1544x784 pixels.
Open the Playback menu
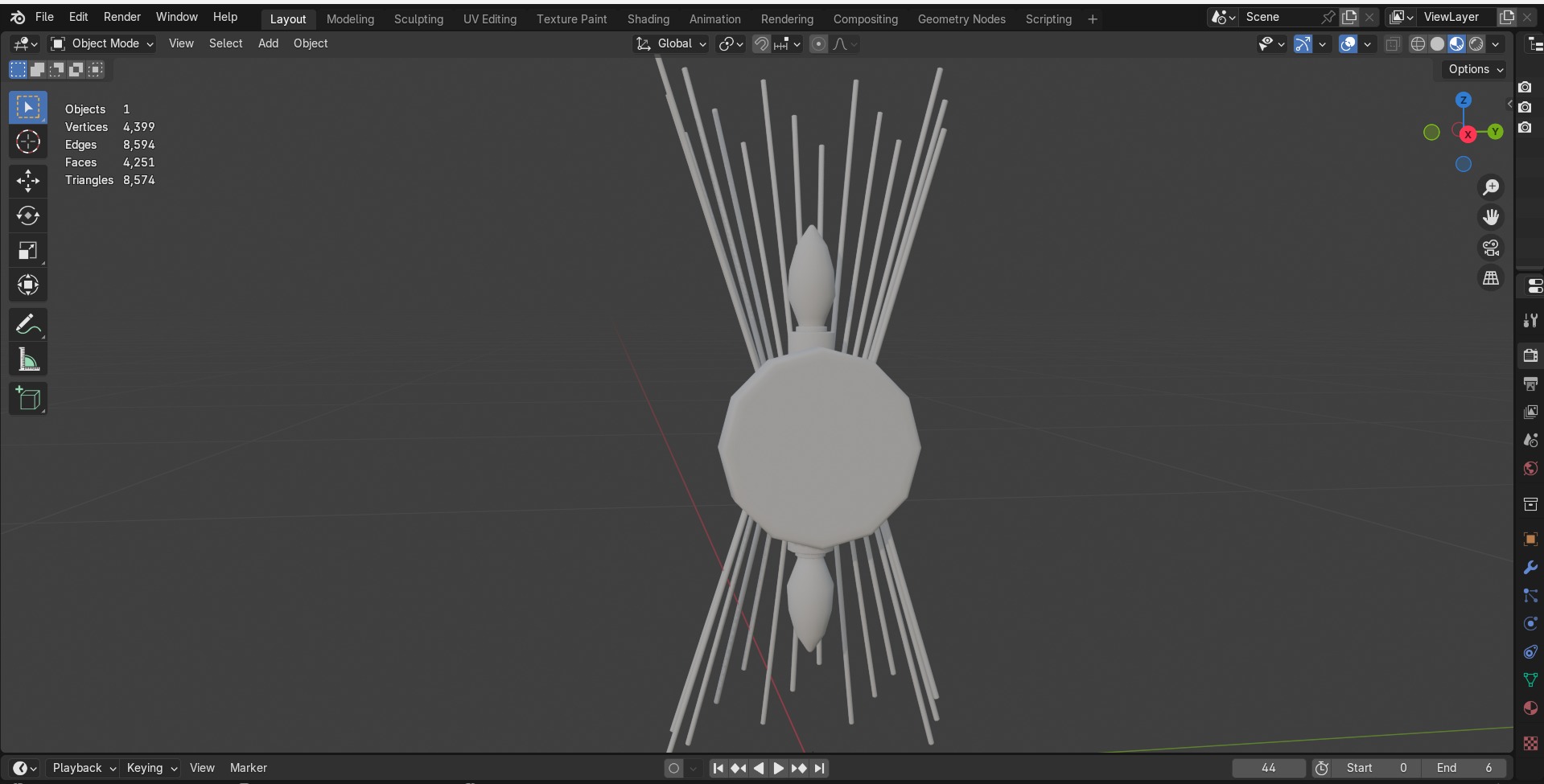(x=84, y=768)
